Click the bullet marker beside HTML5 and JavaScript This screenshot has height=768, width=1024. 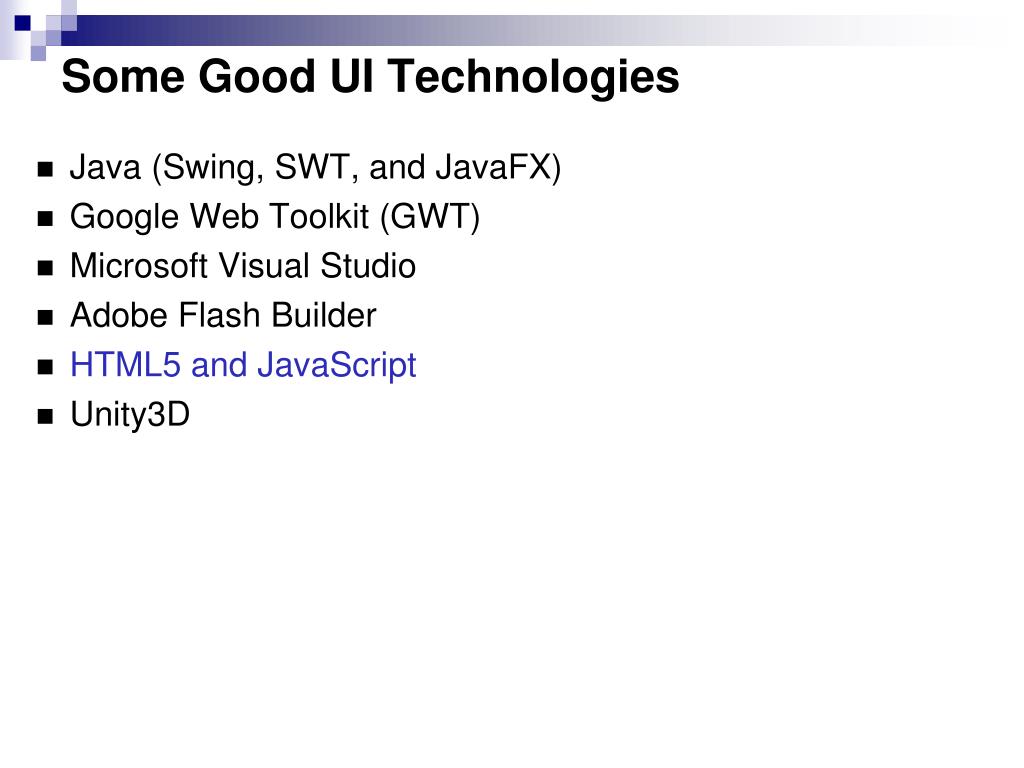(x=45, y=367)
